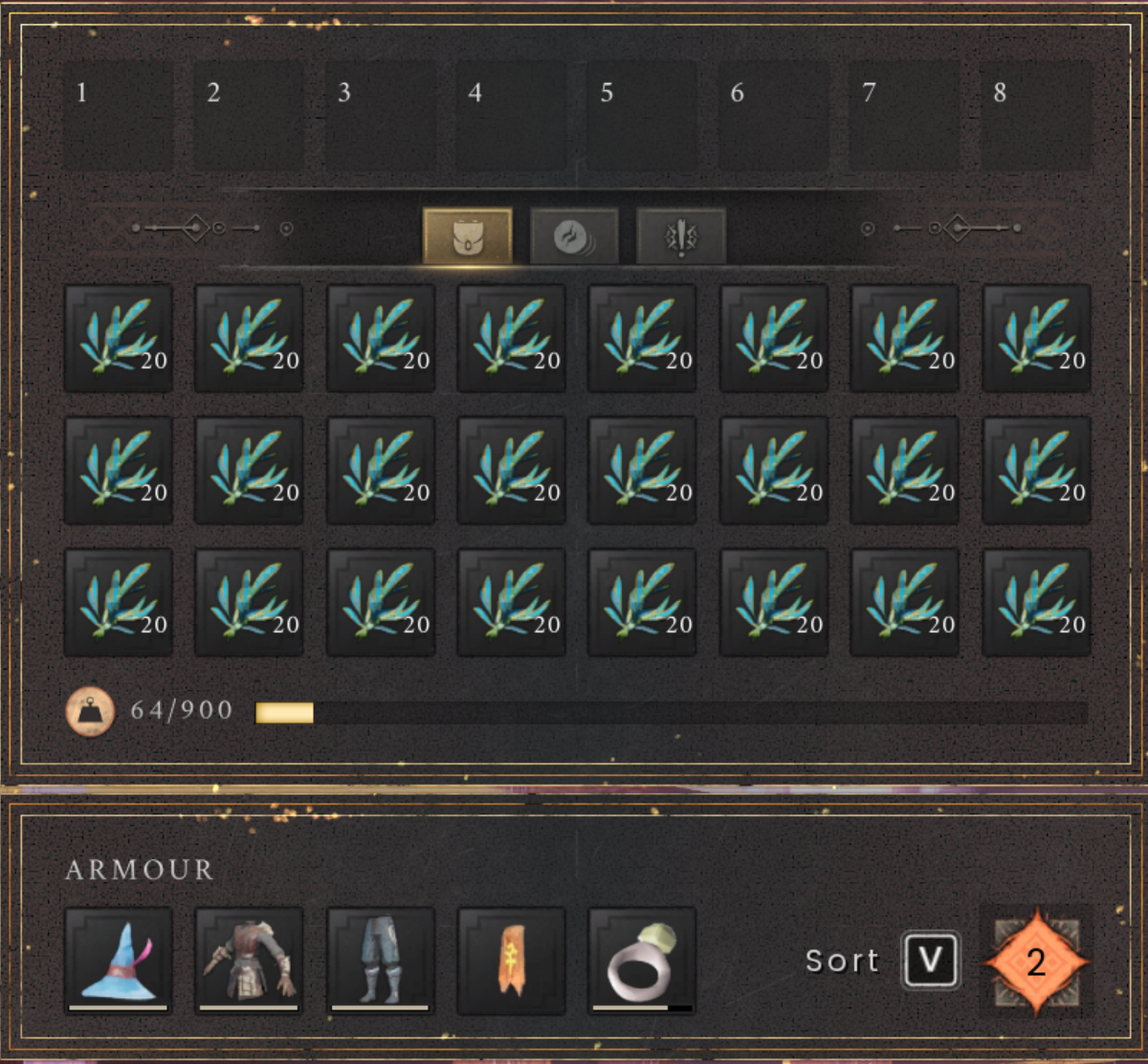Select the orange banner cape item
Image resolution: width=1148 pixels, height=1064 pixels.
tap(511, 961)
